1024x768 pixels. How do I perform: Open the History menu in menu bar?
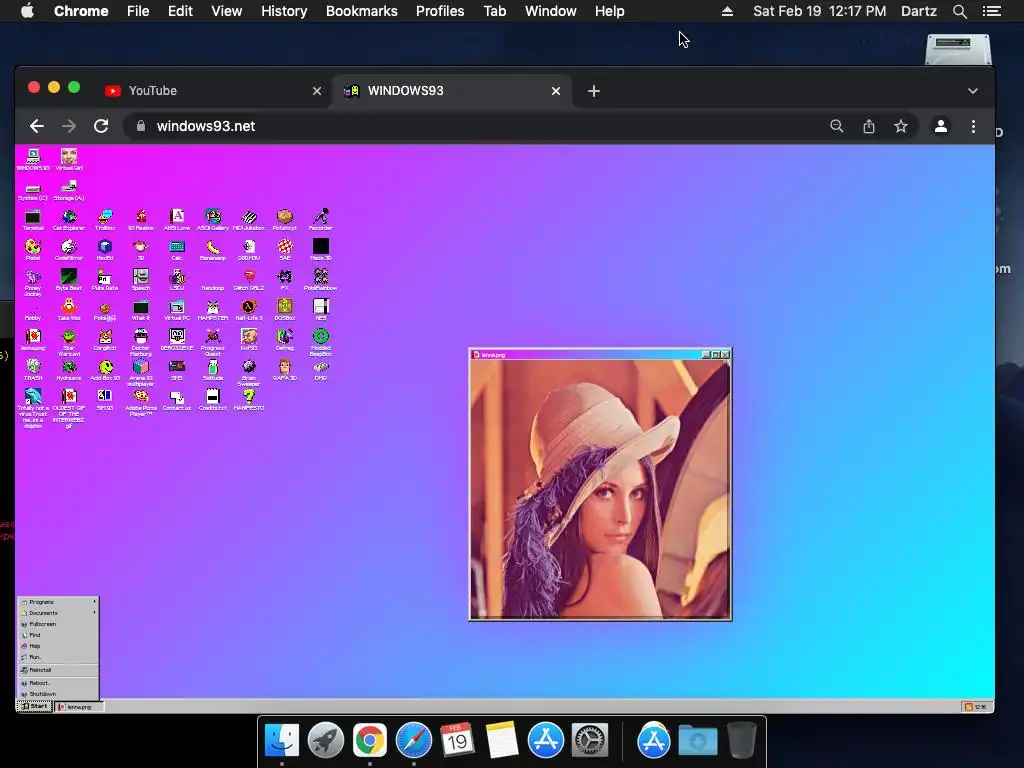point(283,11)
